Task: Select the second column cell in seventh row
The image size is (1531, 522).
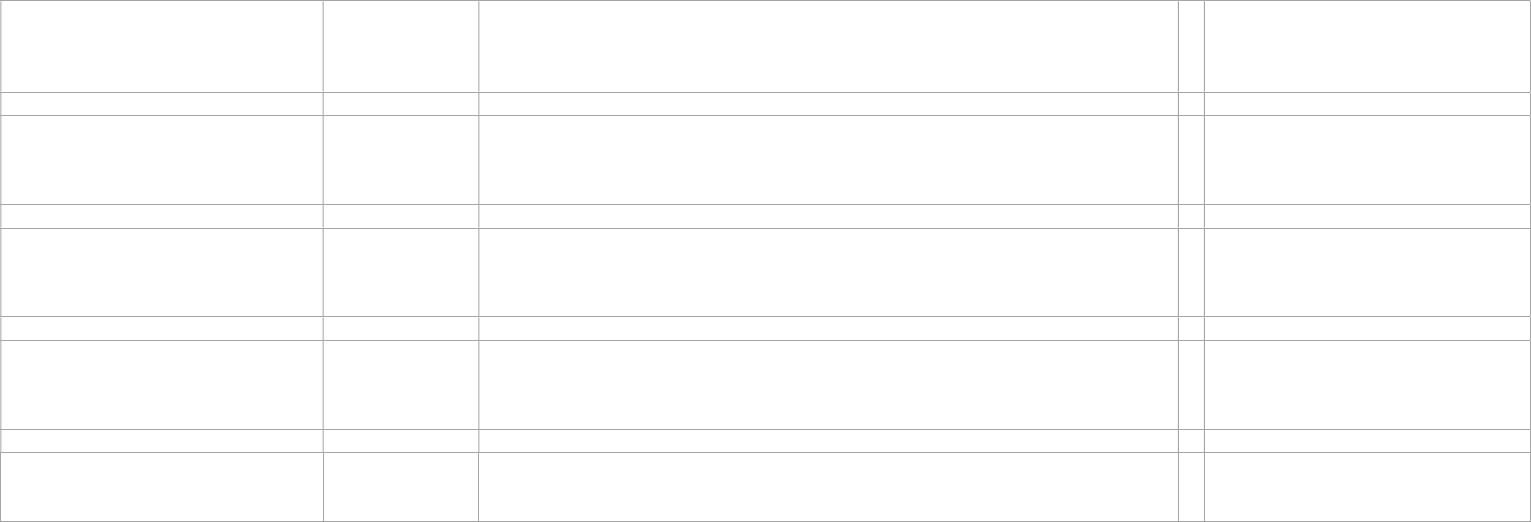Action: [400, 384]
